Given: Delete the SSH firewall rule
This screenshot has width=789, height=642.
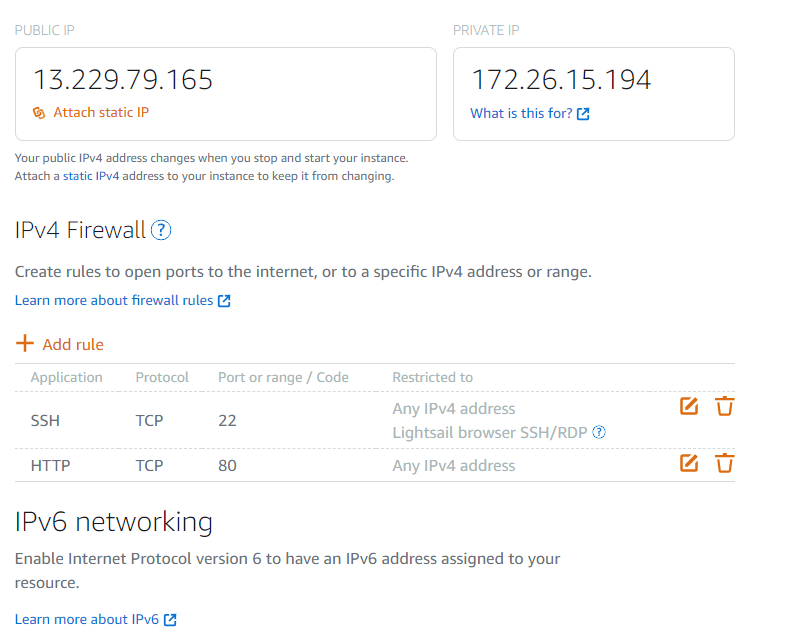Looking at the screenshot, I should 725,406.
